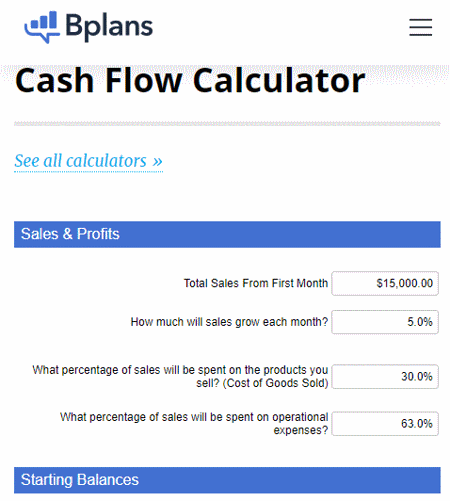Click the Bplans wordmark text
This screenshot has width=450, height=501.
click(x=109, y=27)
